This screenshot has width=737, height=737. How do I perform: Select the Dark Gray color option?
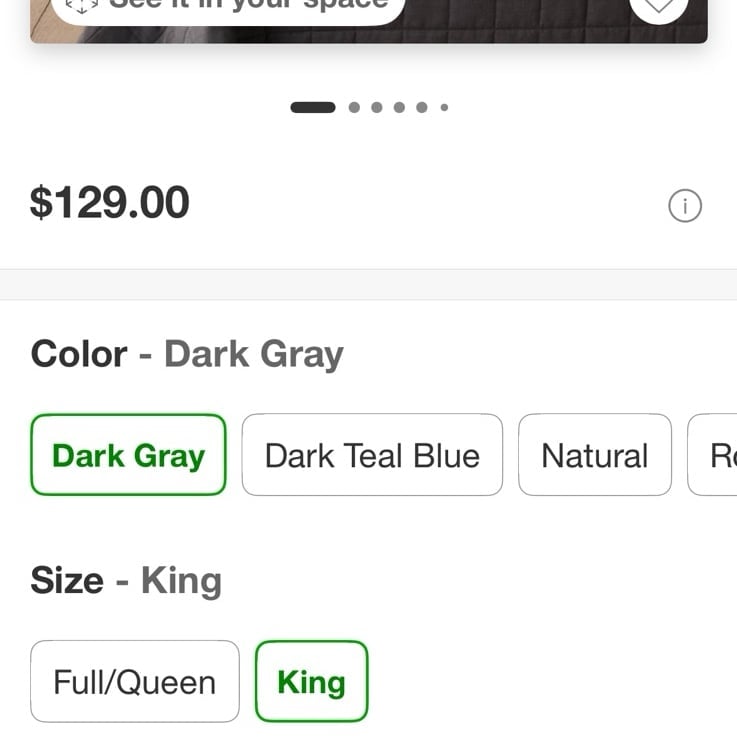coord(128,455)
